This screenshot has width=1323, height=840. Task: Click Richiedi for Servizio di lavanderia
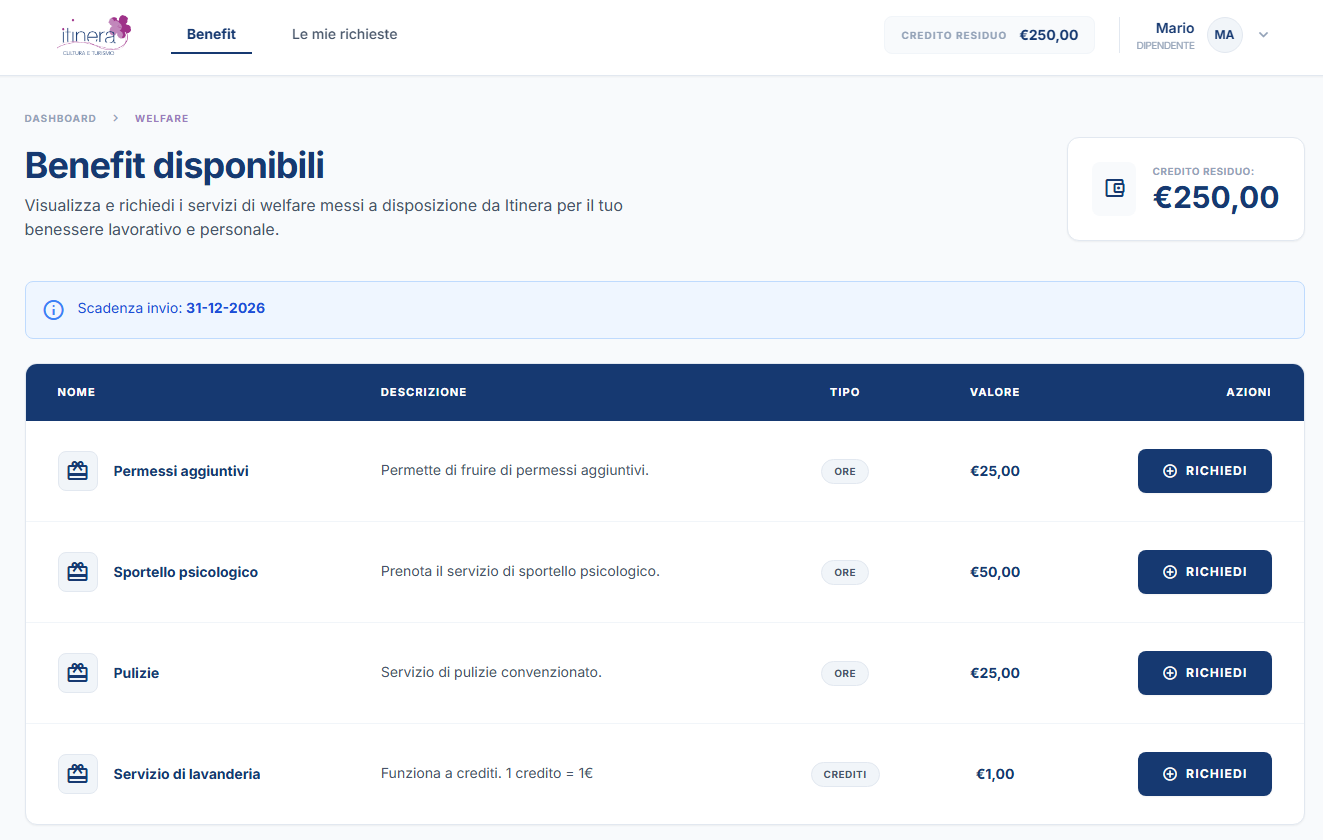click(1204, 774)
